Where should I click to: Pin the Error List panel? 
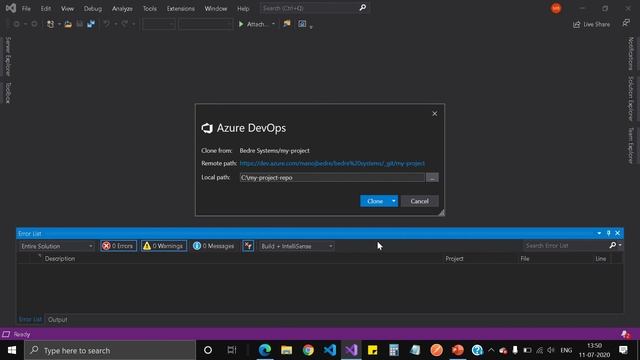pyautogui.click(x=608, y=233)
